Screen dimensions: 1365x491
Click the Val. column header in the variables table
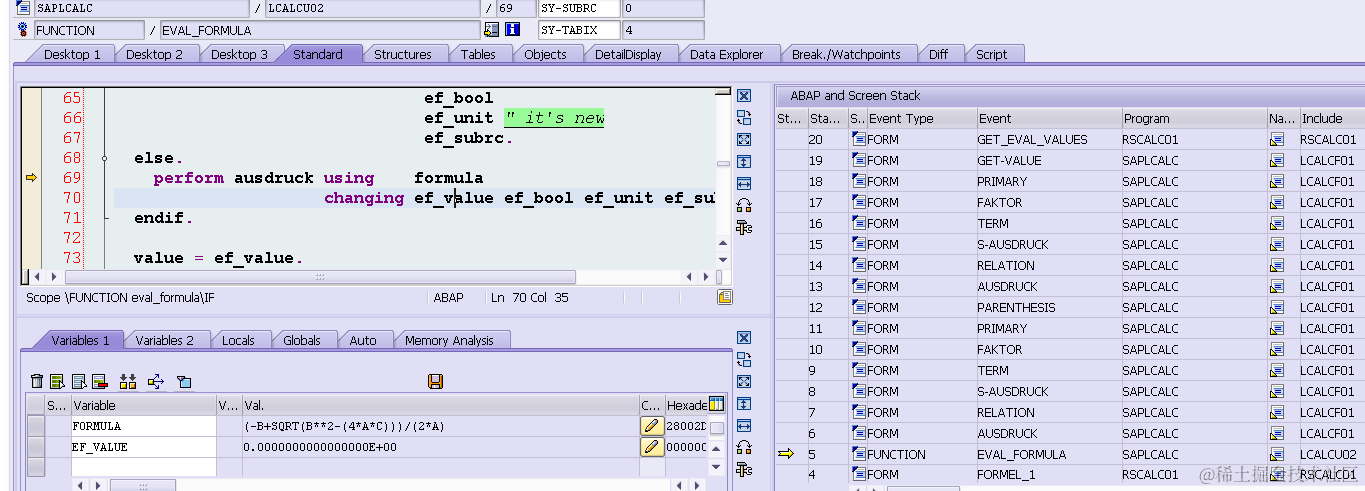[x=440, y=405]
